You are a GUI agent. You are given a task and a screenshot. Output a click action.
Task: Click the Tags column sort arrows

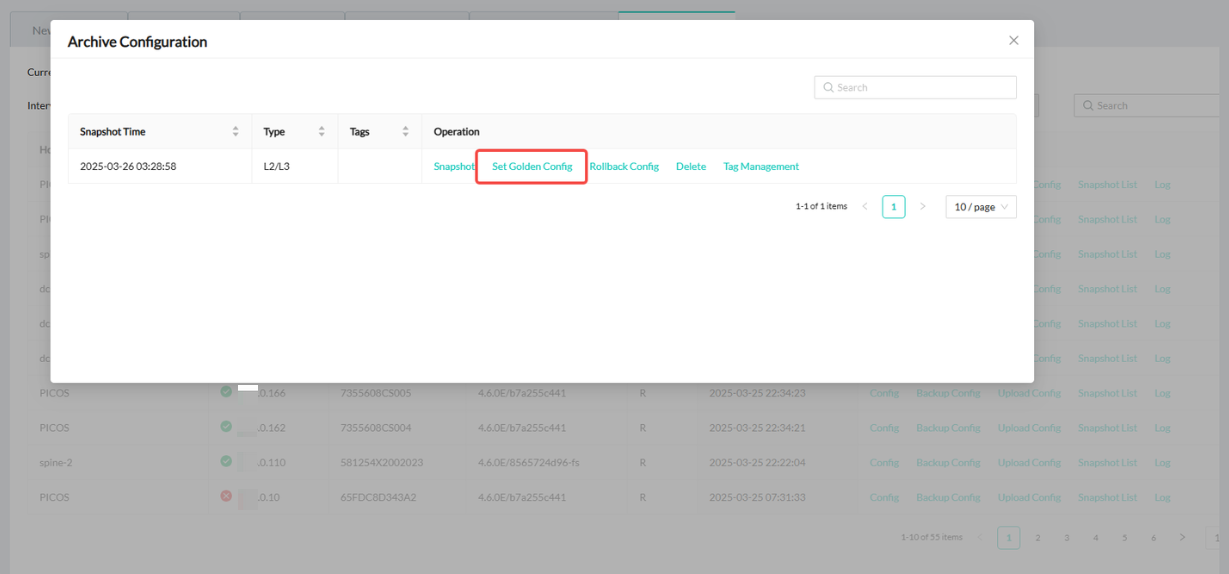point(406,132)
